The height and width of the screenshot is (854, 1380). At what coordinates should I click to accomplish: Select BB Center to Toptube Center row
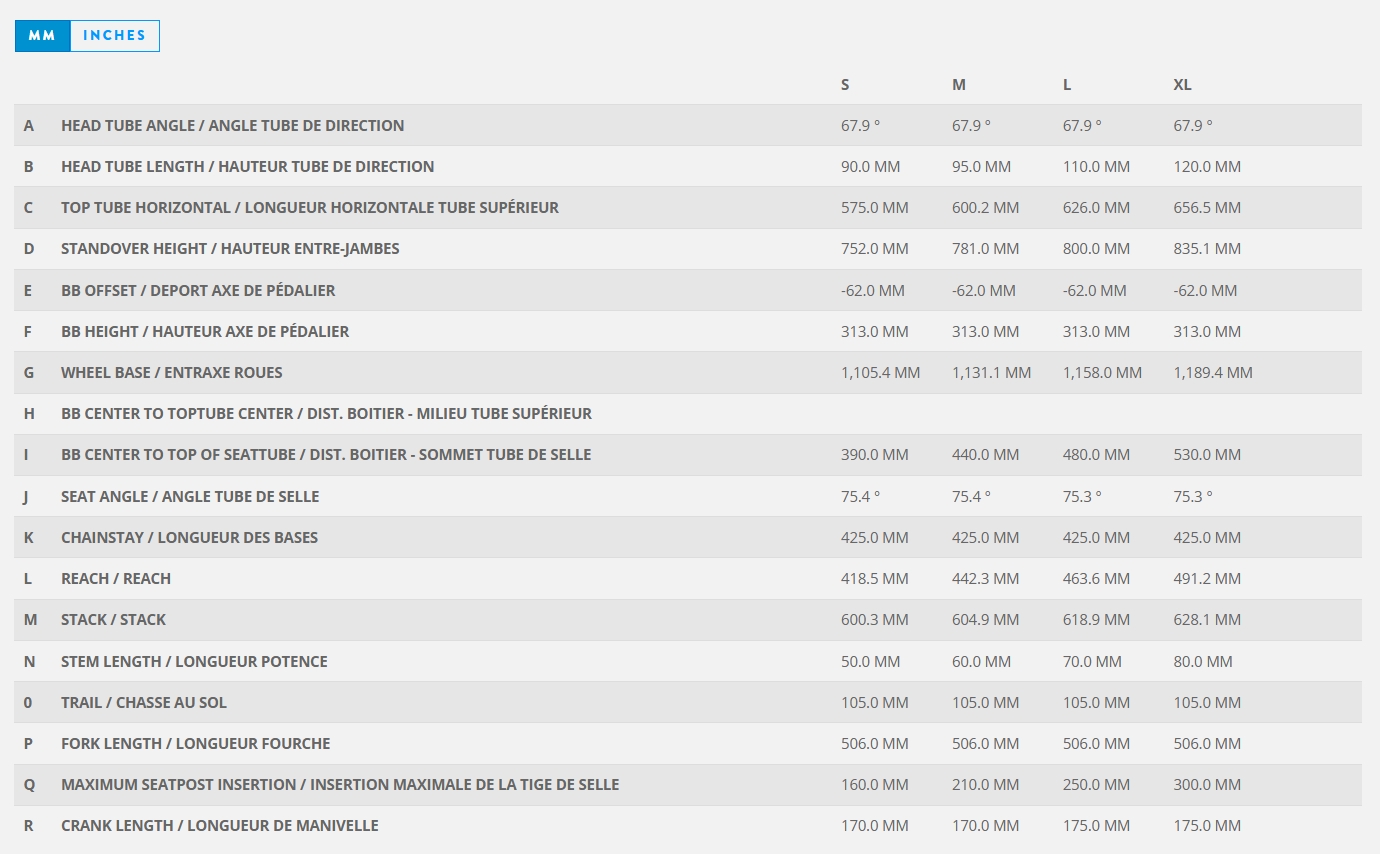(x=326, y=414)
